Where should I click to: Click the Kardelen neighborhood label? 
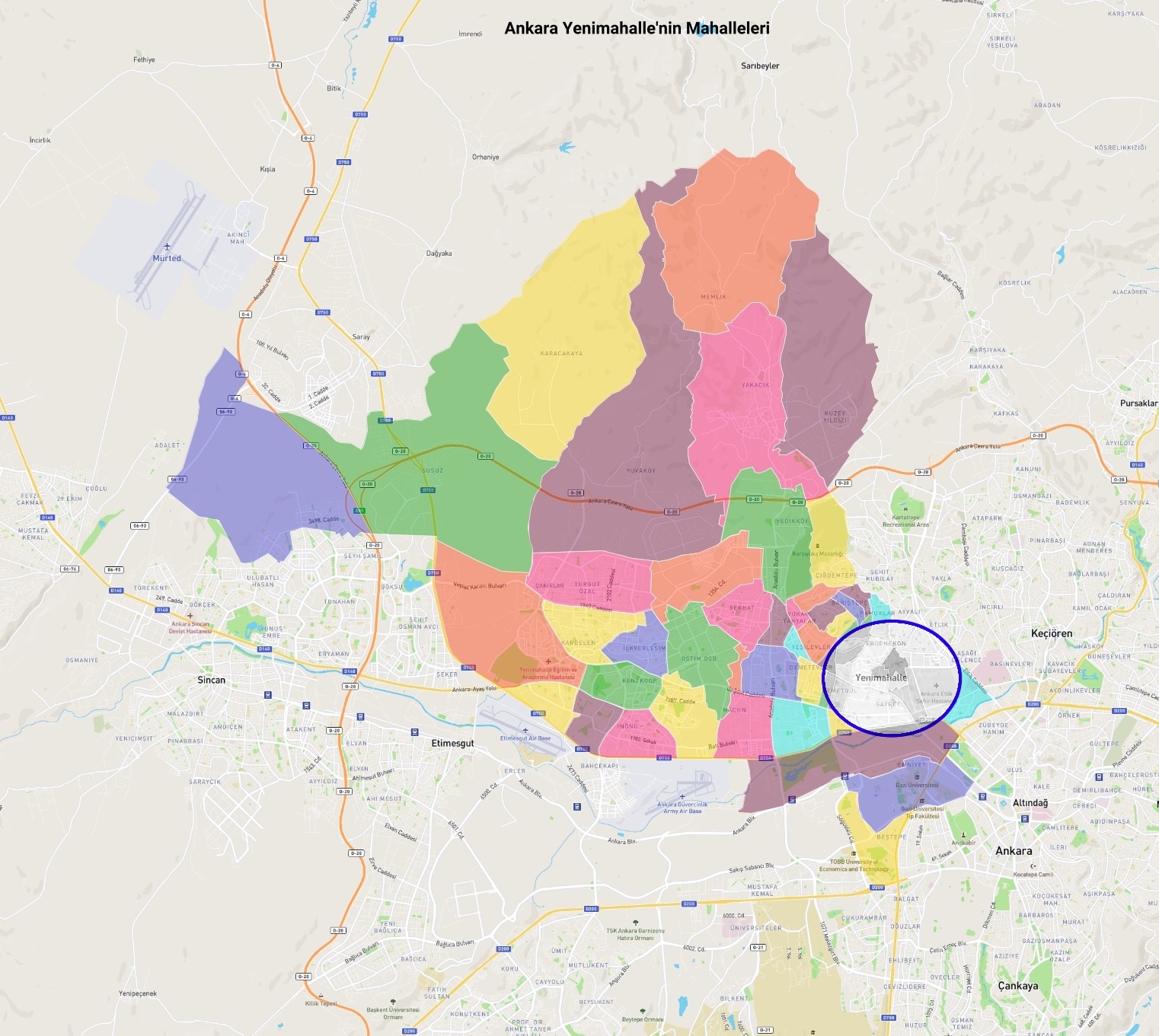578,642
